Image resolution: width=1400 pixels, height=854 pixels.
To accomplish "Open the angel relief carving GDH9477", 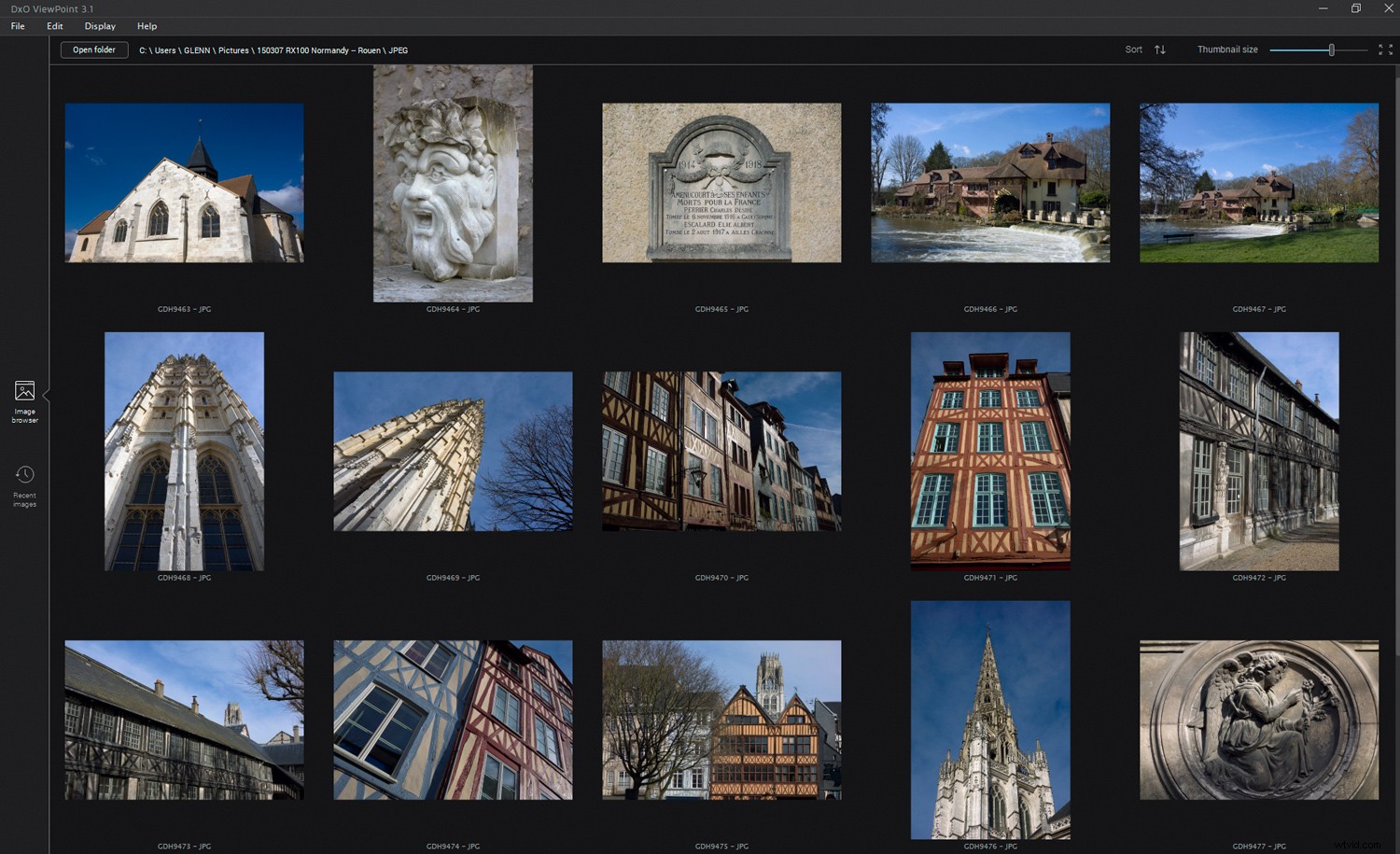I will coord(1257,720).
